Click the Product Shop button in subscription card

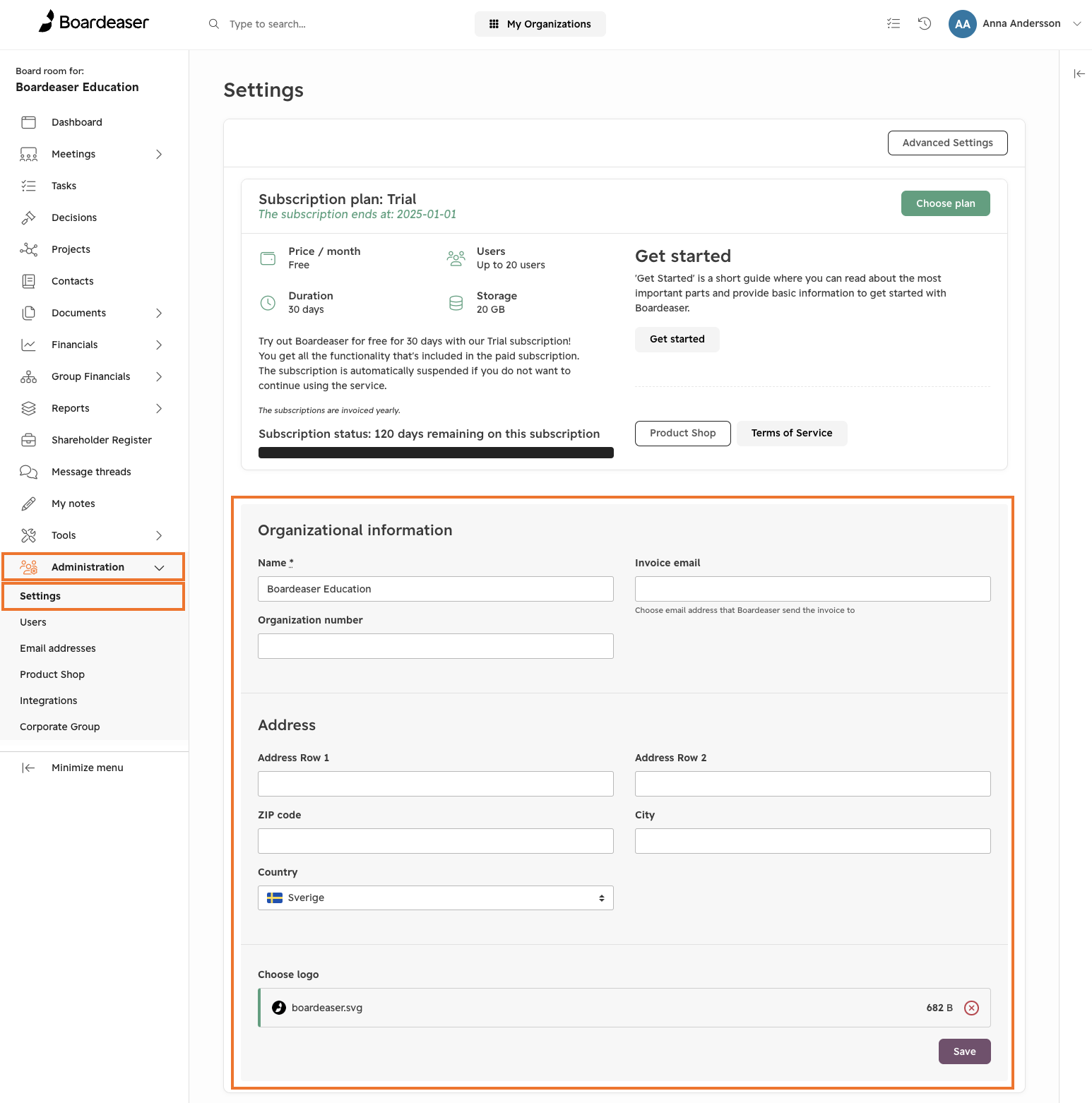pos(682,433)
